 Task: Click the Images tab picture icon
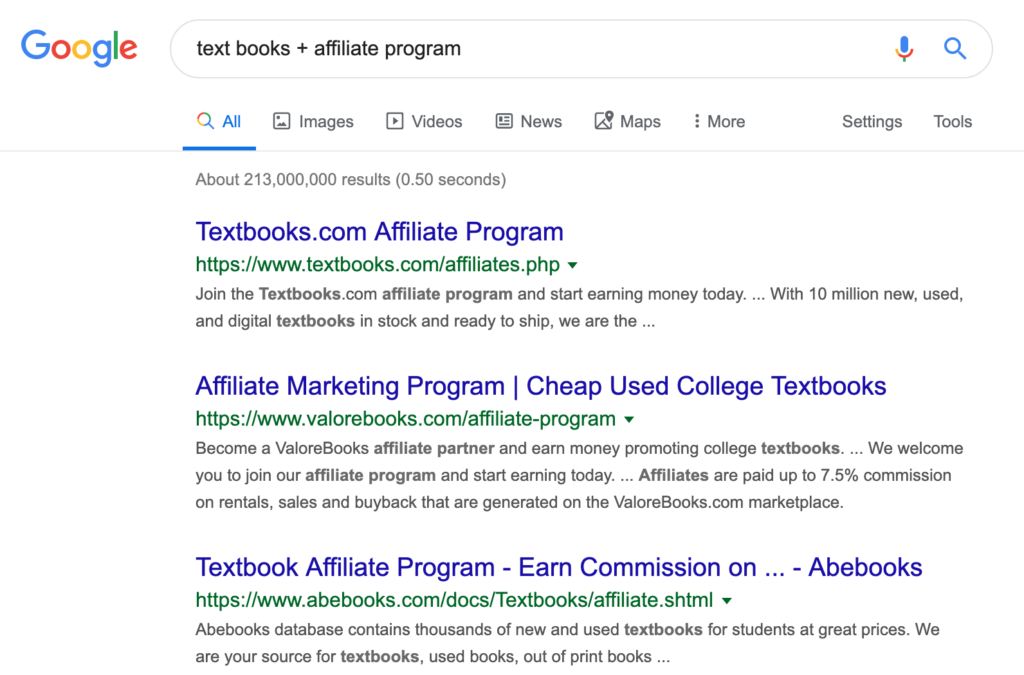[282, 121]
